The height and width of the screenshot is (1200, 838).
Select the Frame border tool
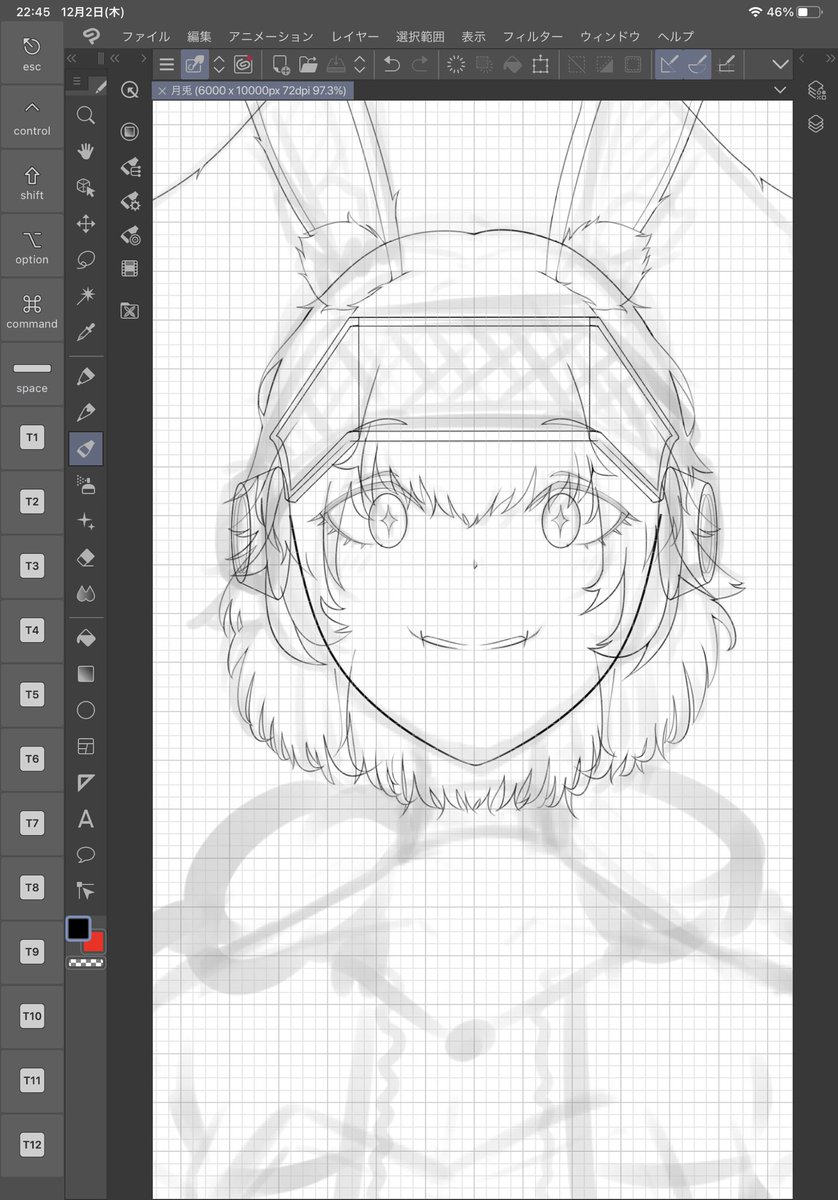point(86,746)
